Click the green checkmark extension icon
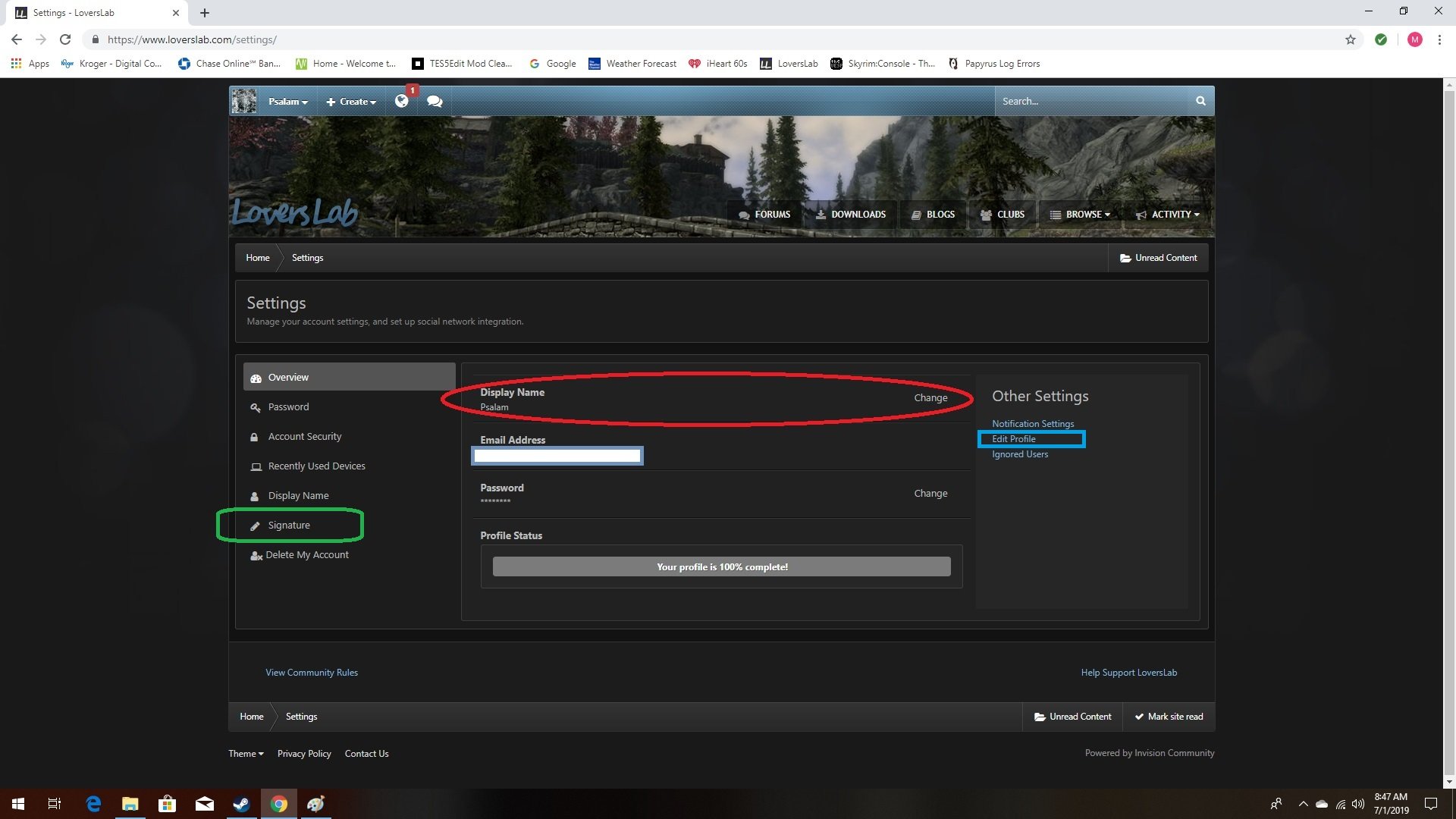This screenshot has width=1456, height=819. point(1381,39)
